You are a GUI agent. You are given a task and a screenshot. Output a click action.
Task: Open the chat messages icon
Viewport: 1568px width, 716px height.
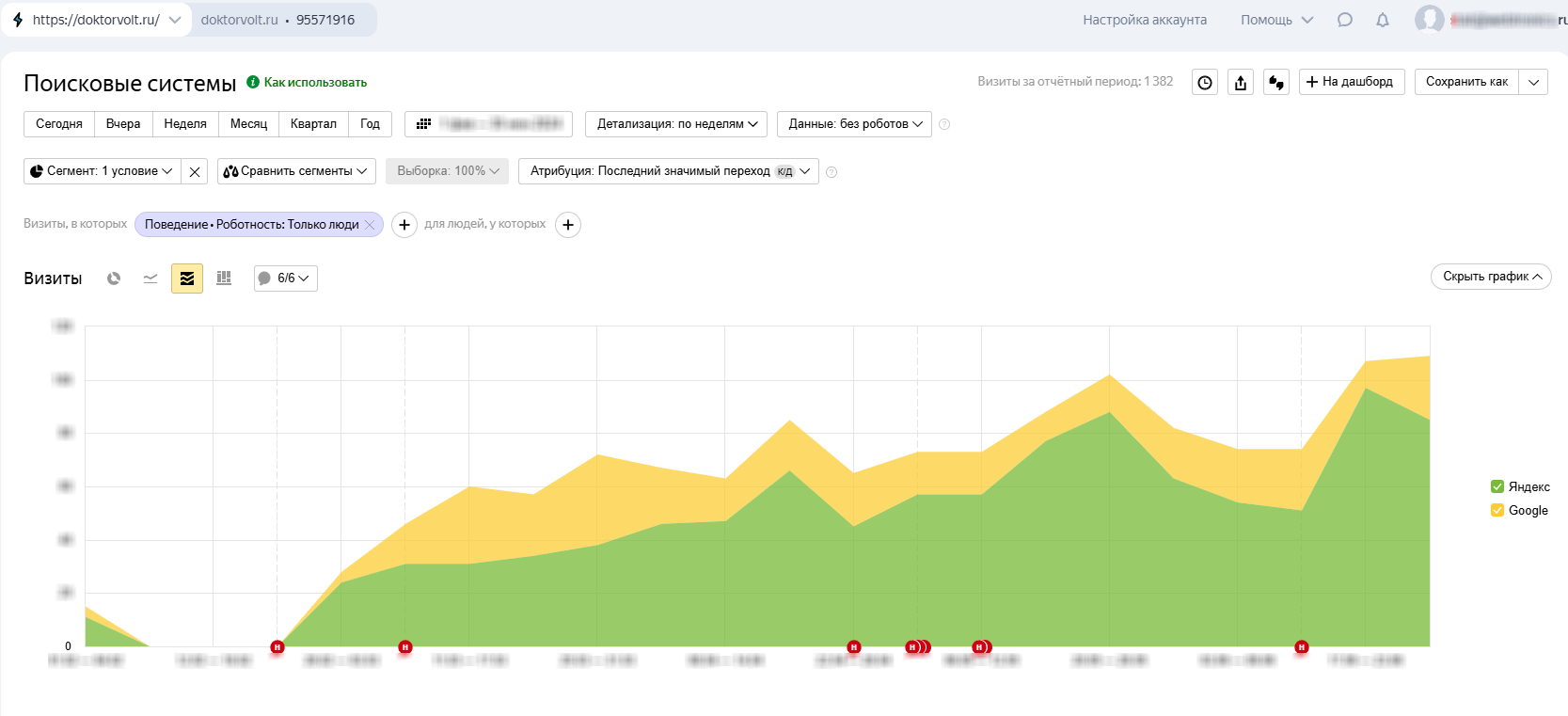click(1345, 20)
